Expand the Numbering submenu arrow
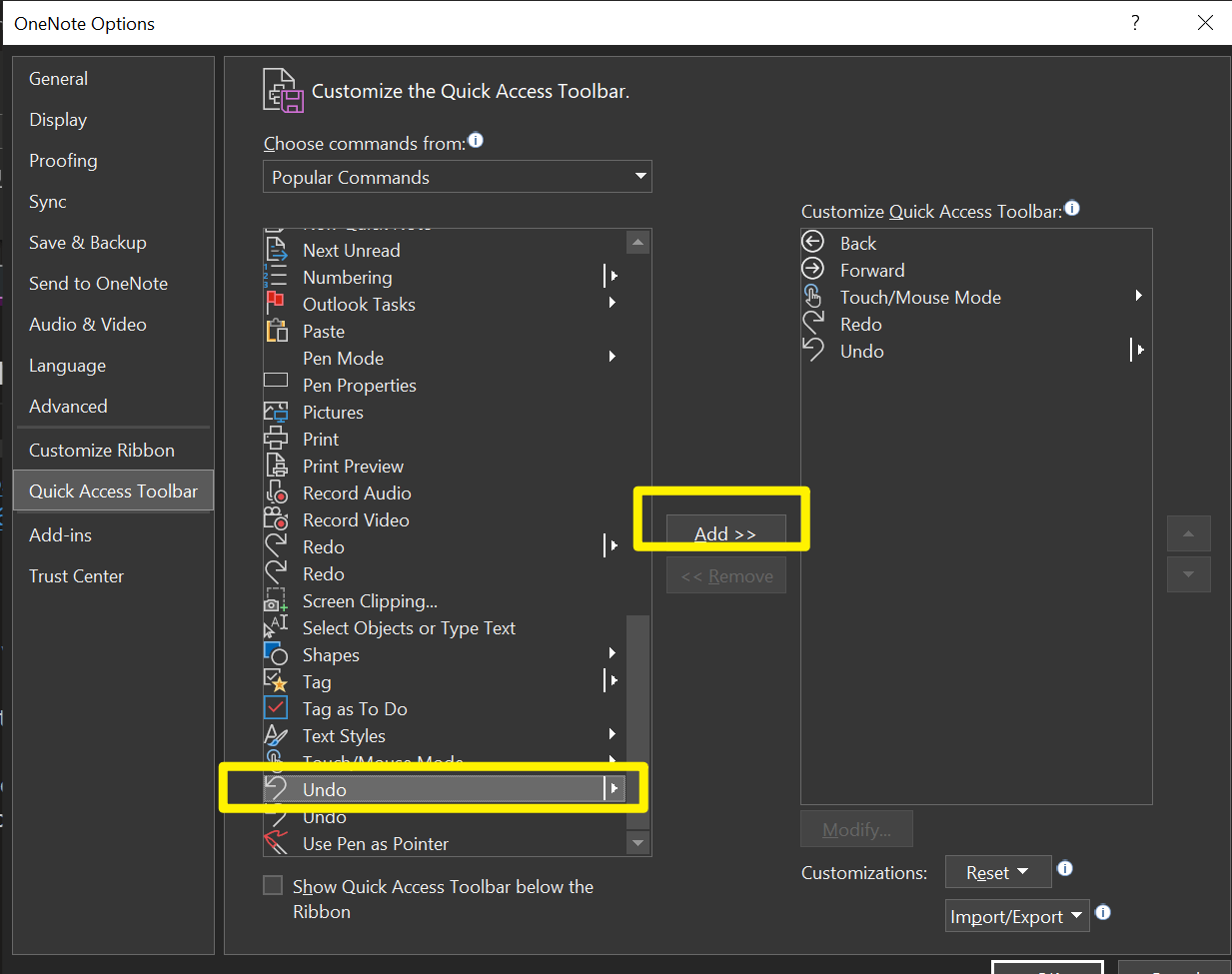Viewport: 1232px width, 974px height. 614,276
